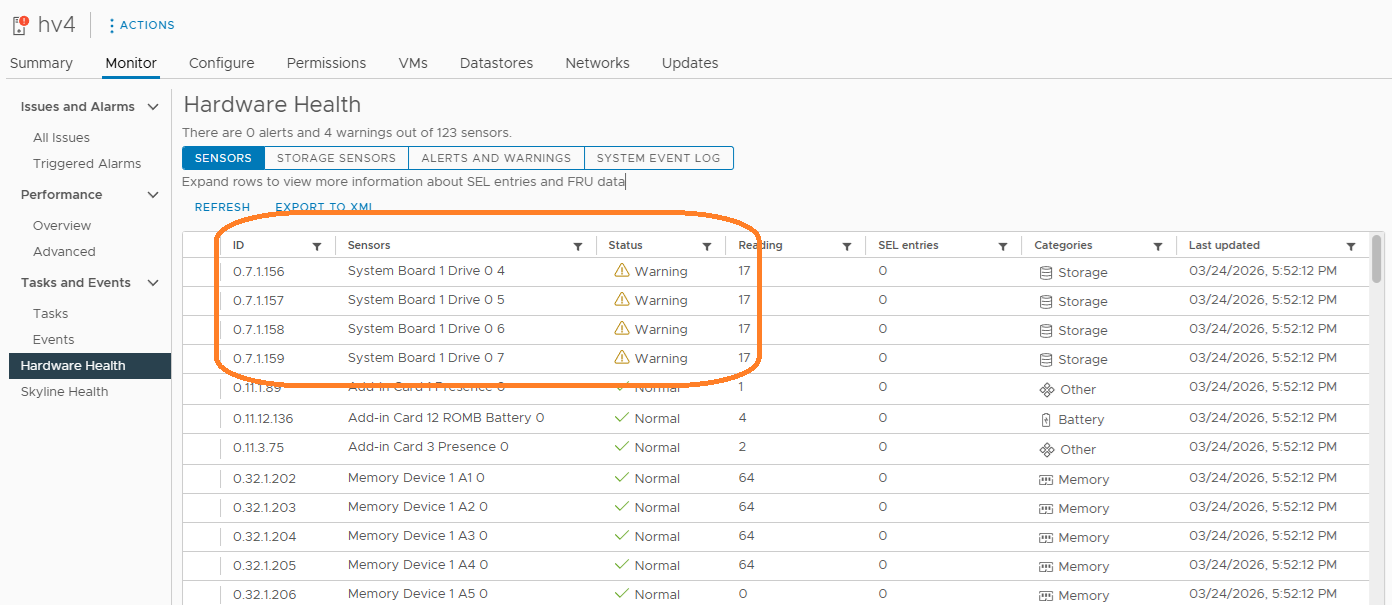Open the Sensors column filter icon
Viewport: 1392px width, 605px height.
click(577, 246)
